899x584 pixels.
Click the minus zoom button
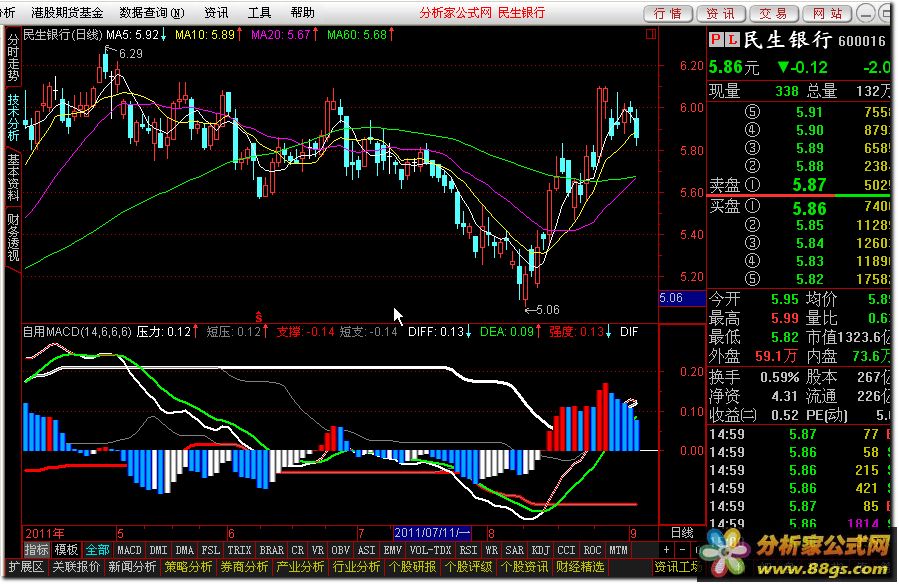coord(682,550)
